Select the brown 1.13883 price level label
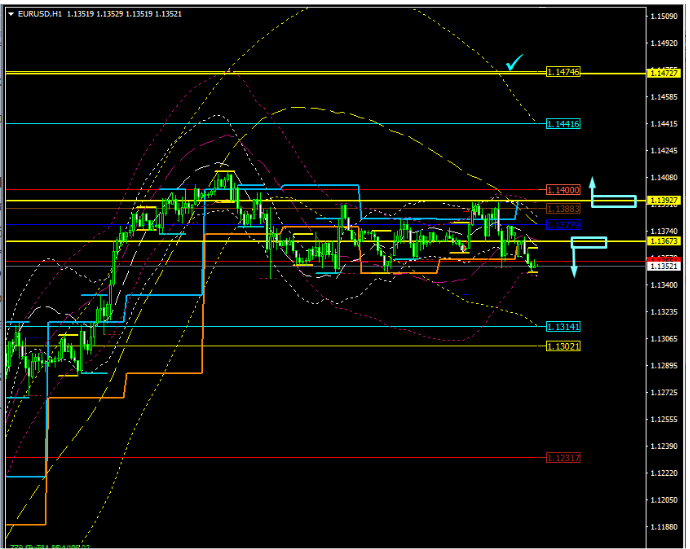This screenshot has height=549, width=690. pos(563,208)
